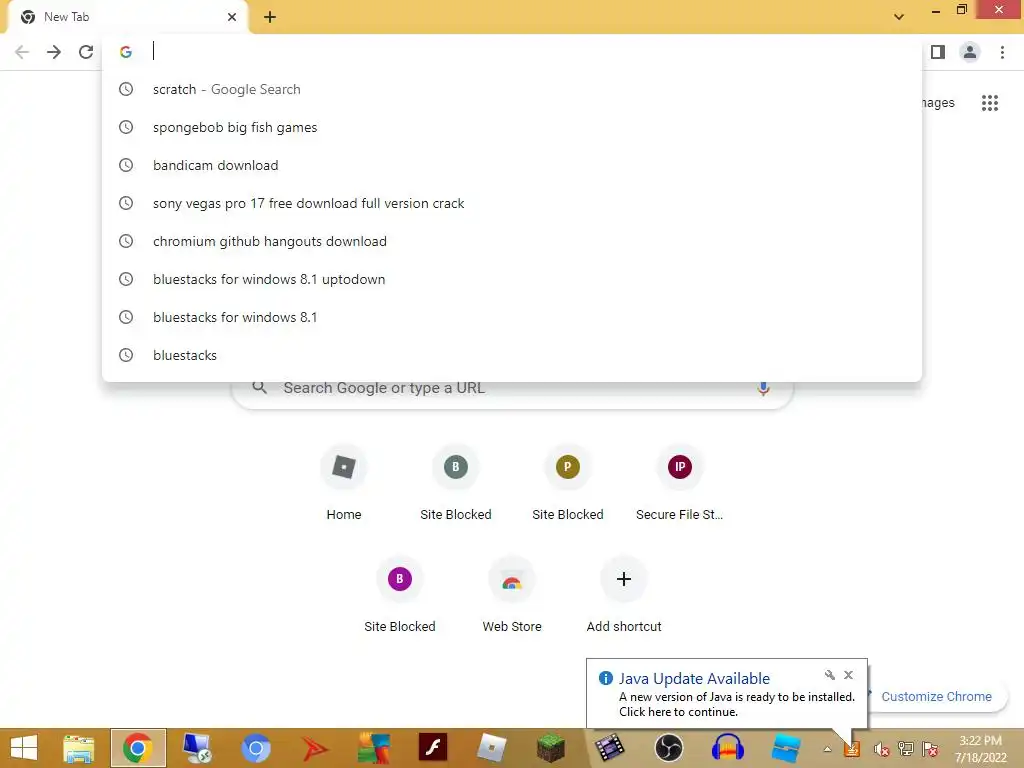Viewport: 1024px width, 768px height.
Task: Open the blue box taskbar app
Action: 786,748
